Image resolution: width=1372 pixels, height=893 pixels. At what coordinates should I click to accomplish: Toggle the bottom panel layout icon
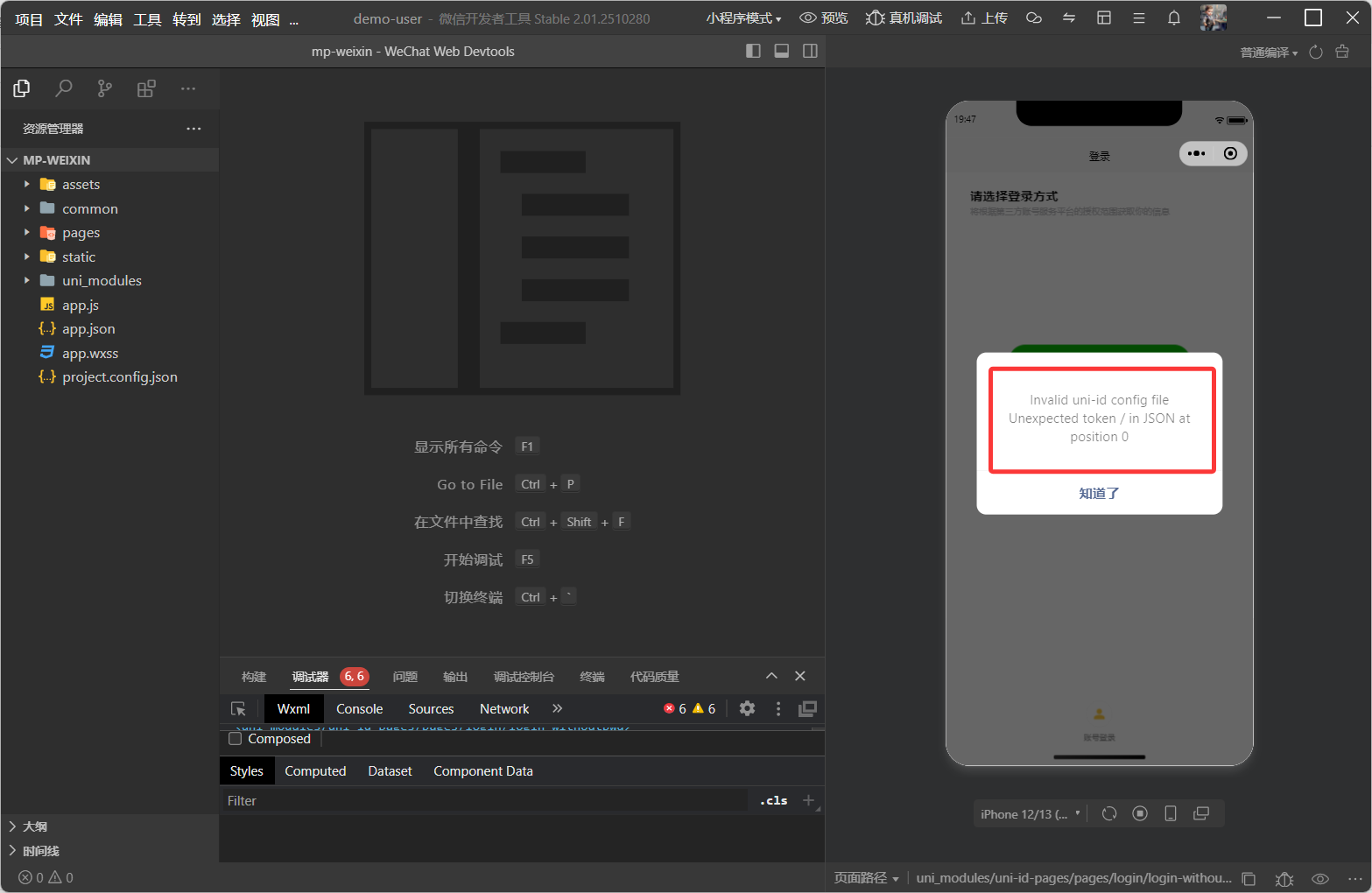point(782,52)
